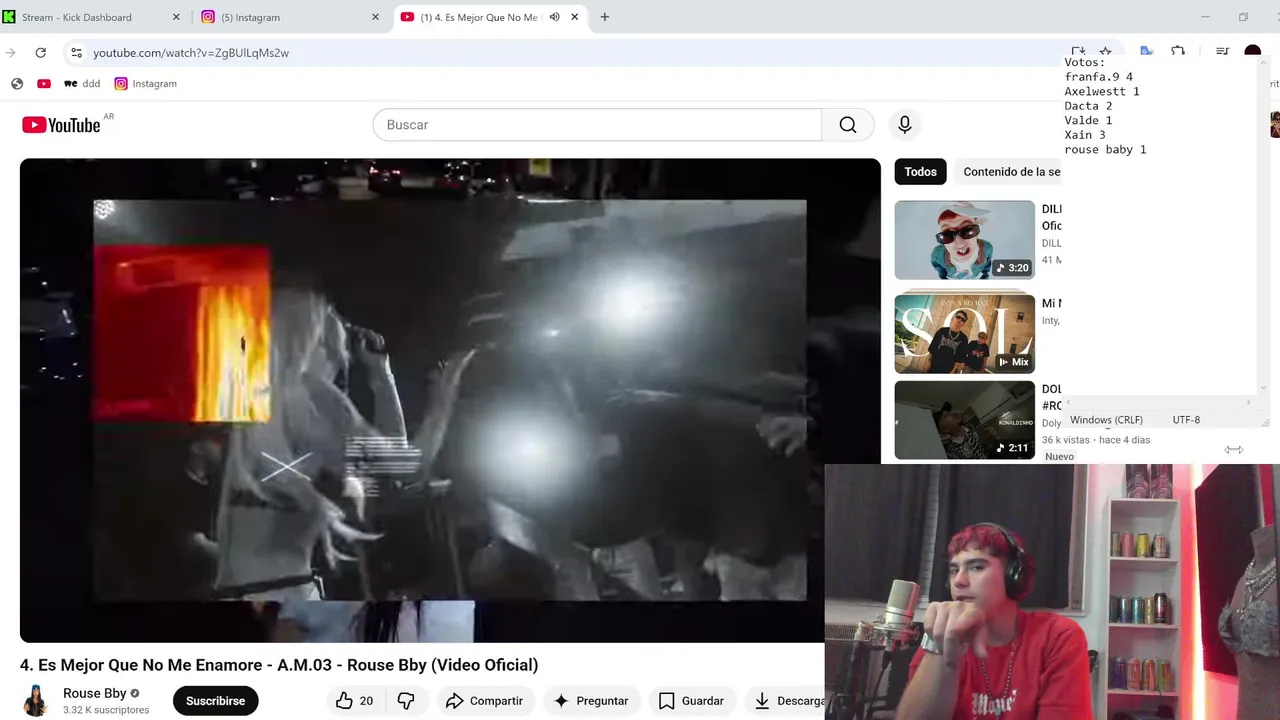Viewport: 1280px width, 720px height.
Task: Focus the Buscar search field
Action: [597, 125]
